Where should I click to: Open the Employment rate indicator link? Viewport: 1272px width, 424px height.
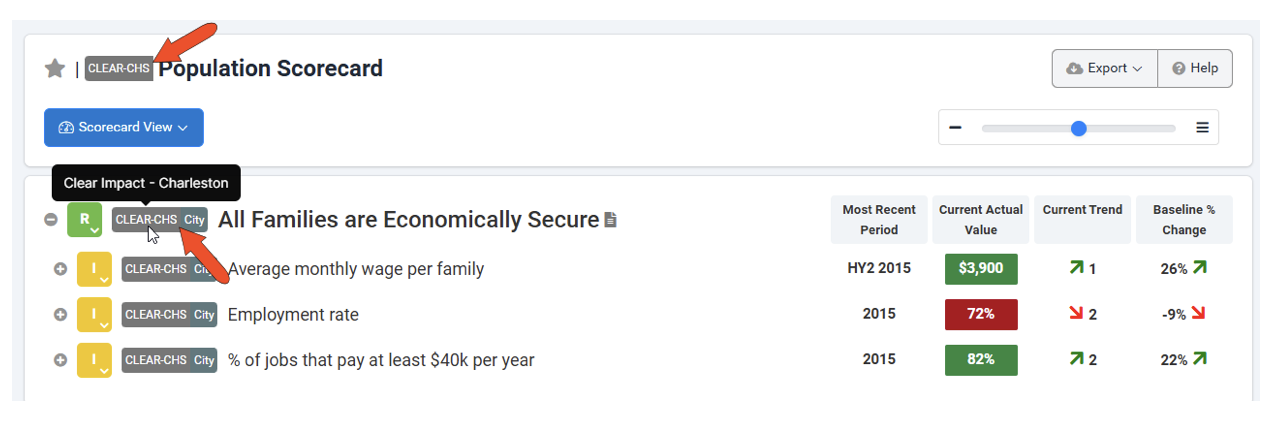(293, 314)
